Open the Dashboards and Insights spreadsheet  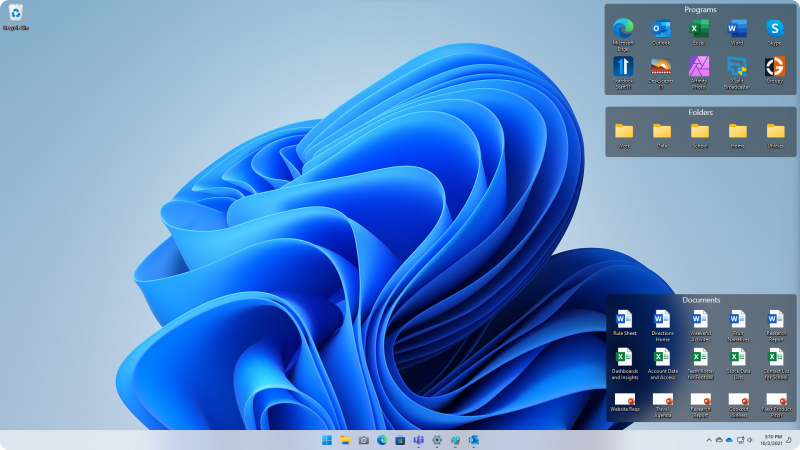[x=624, y=358]
